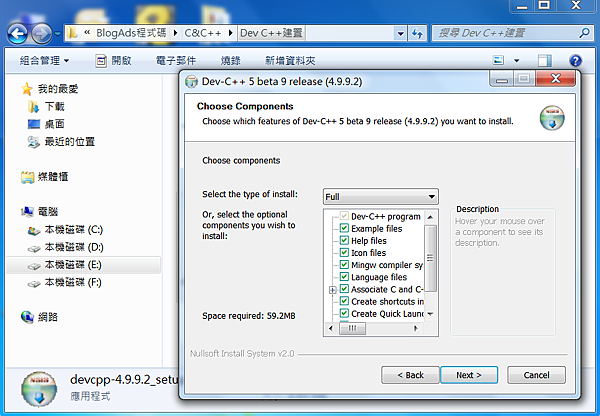Click the change view icon
The image size is (600, 416).
click(499, 60)
